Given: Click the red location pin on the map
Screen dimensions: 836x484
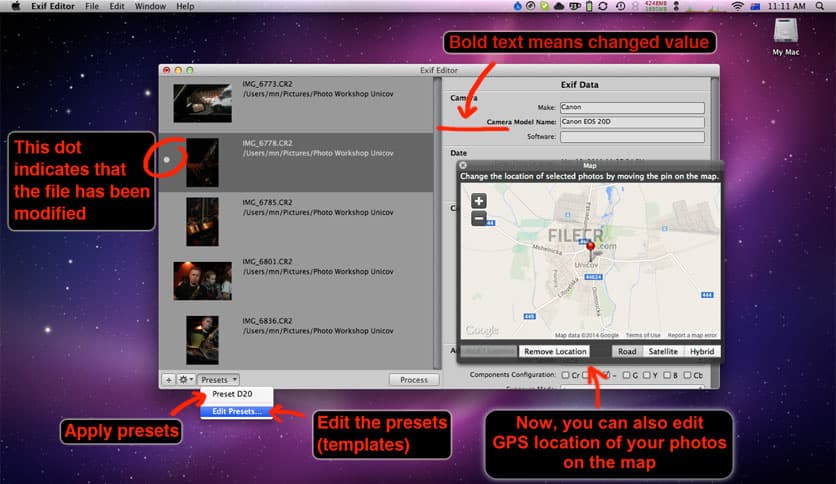Looking at the screenshot, I should [590, 247].
